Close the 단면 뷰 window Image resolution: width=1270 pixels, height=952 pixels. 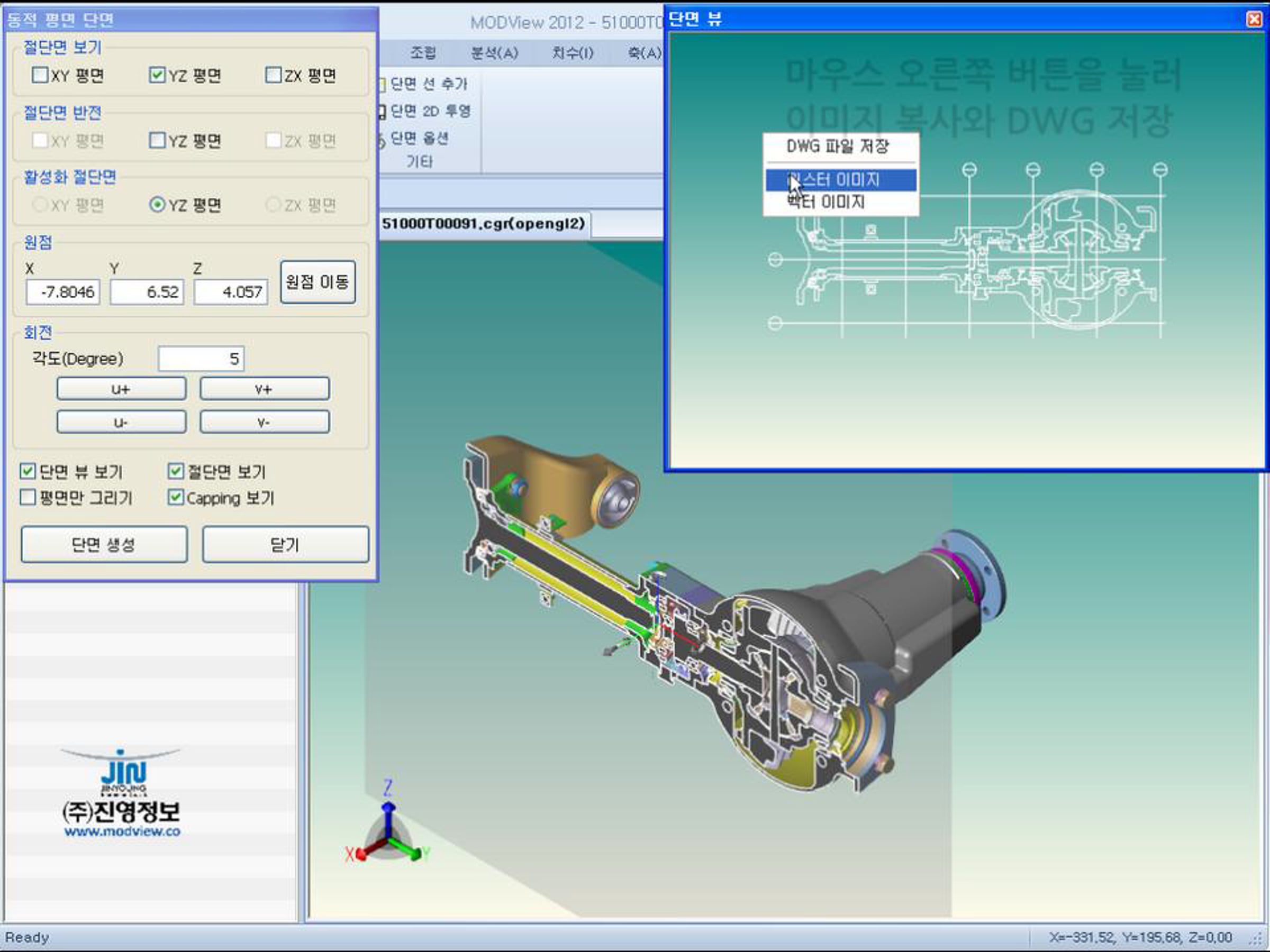click(1254, 20)
